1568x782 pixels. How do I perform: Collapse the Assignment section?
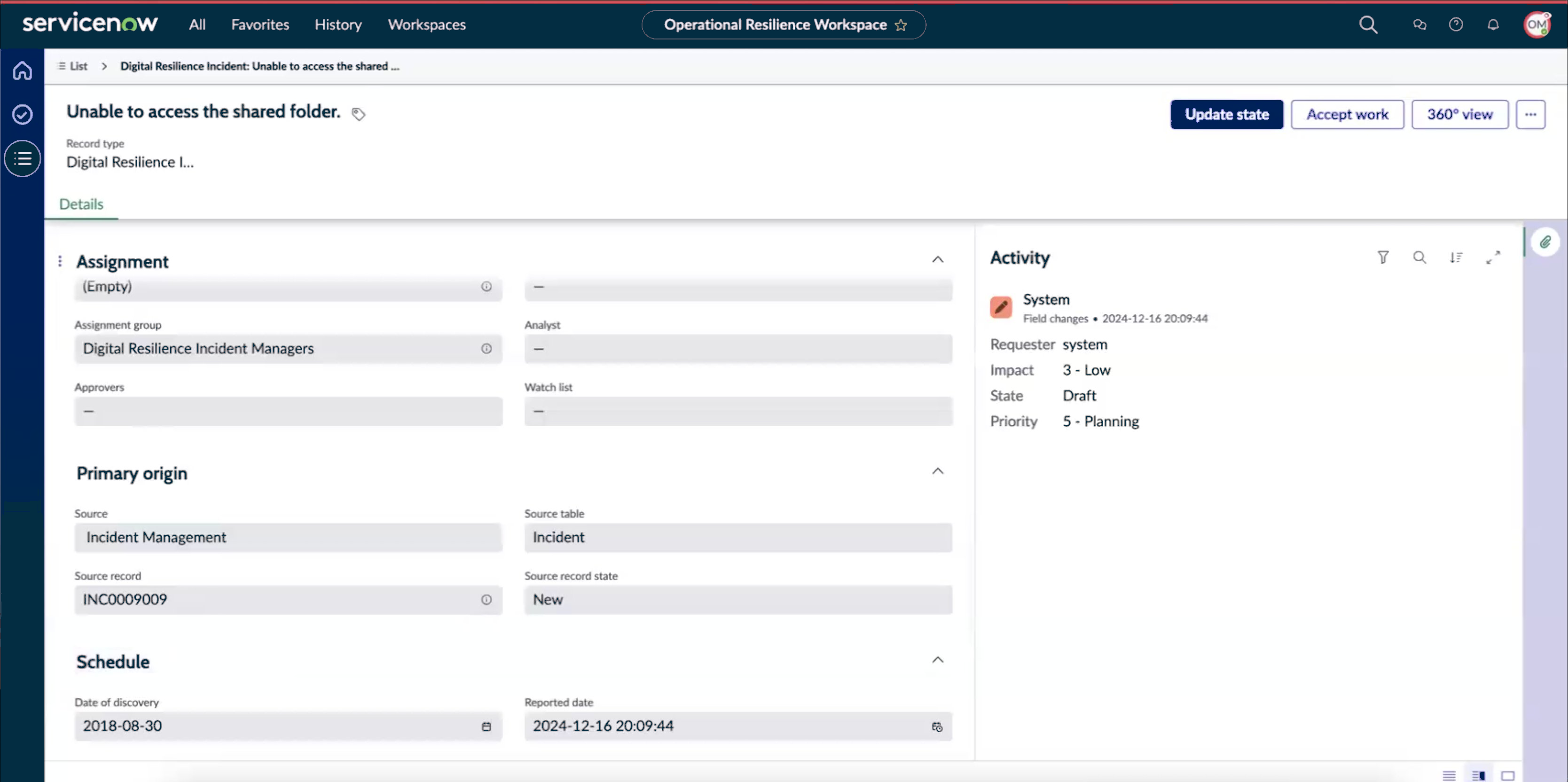pos(937,260)
